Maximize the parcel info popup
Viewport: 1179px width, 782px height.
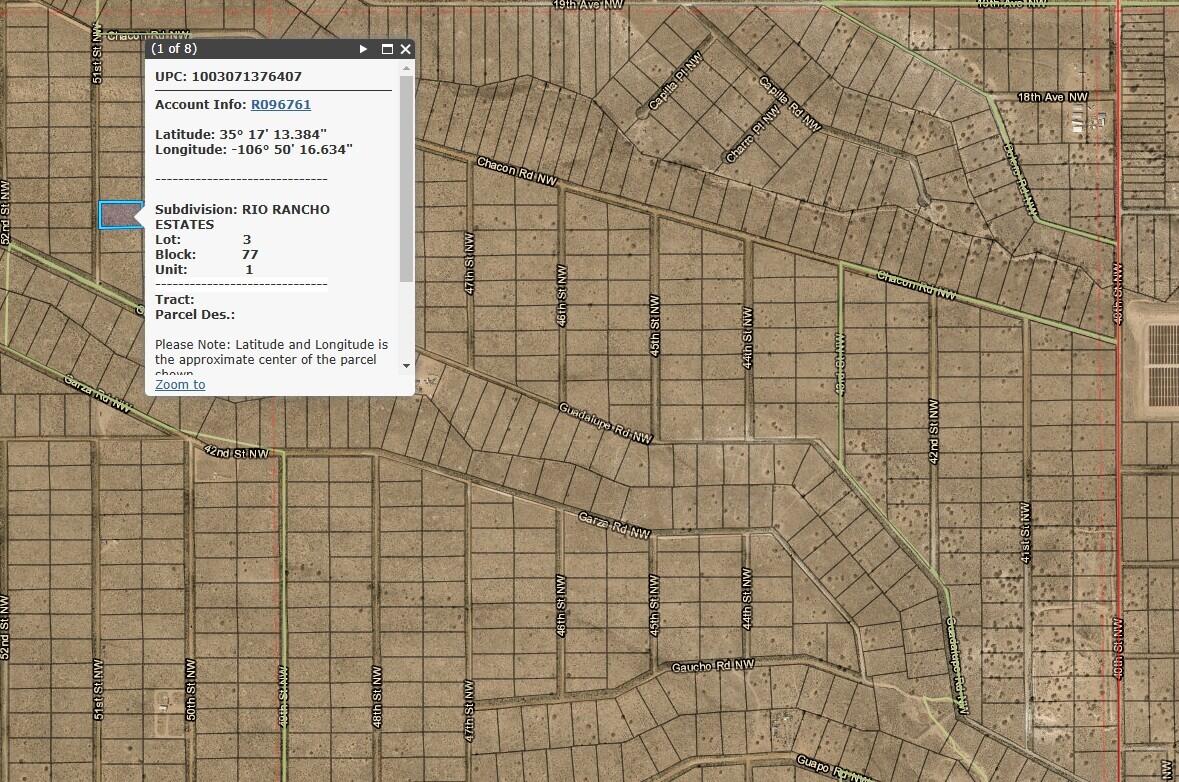pyautogui.click(x=387, y=49)
